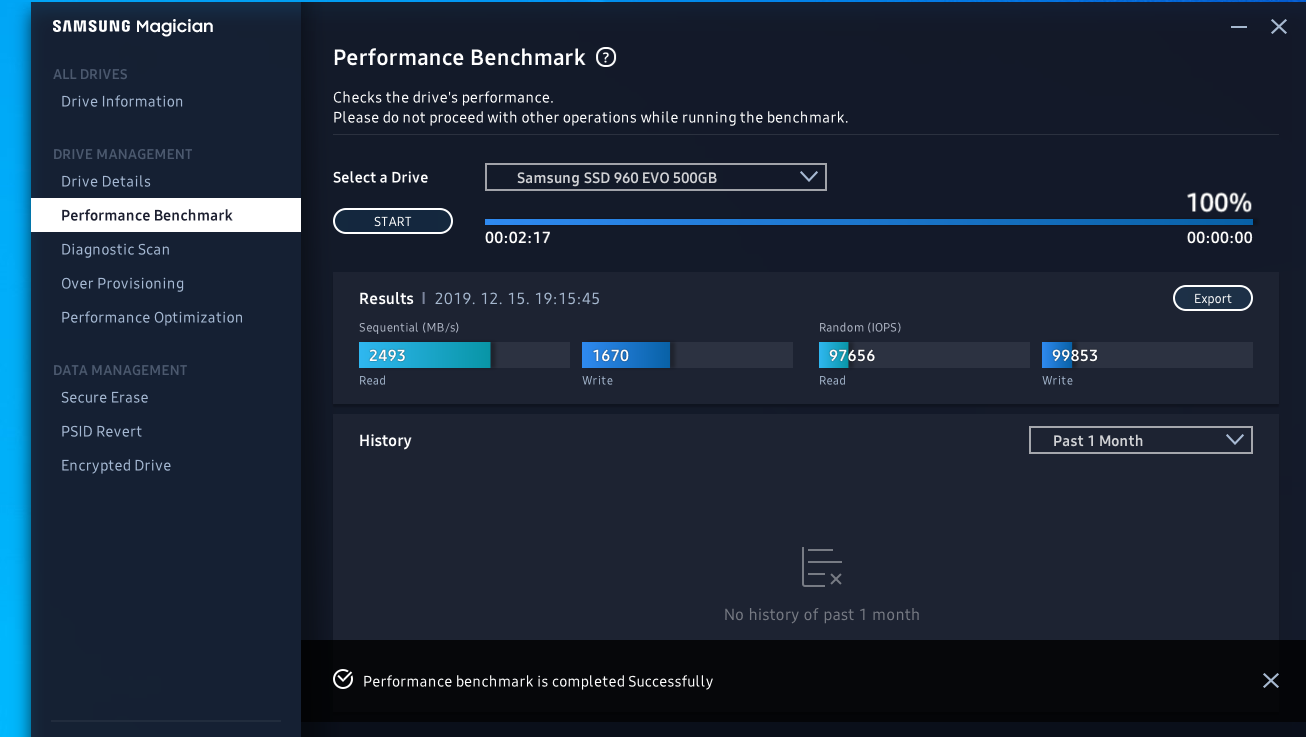
Task: Click the Results label
Action: point(386,298)
